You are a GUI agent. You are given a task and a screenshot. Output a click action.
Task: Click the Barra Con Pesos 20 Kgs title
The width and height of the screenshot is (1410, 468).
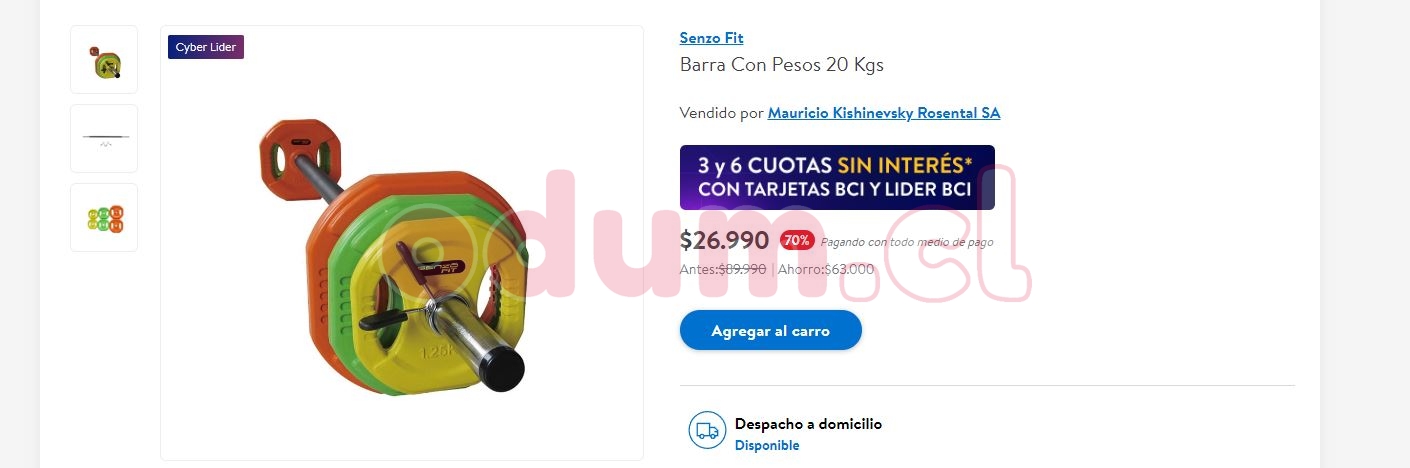[781, 65]
